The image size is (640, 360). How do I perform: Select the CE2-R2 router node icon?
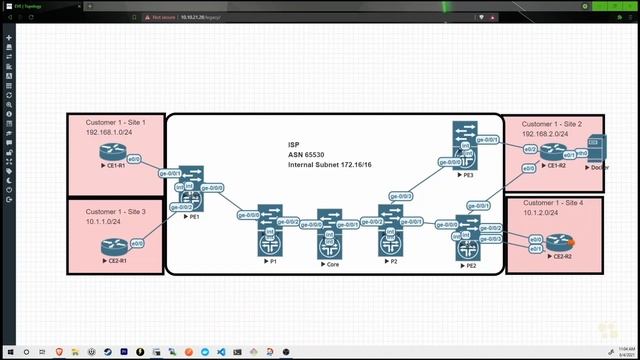(560, 242)
